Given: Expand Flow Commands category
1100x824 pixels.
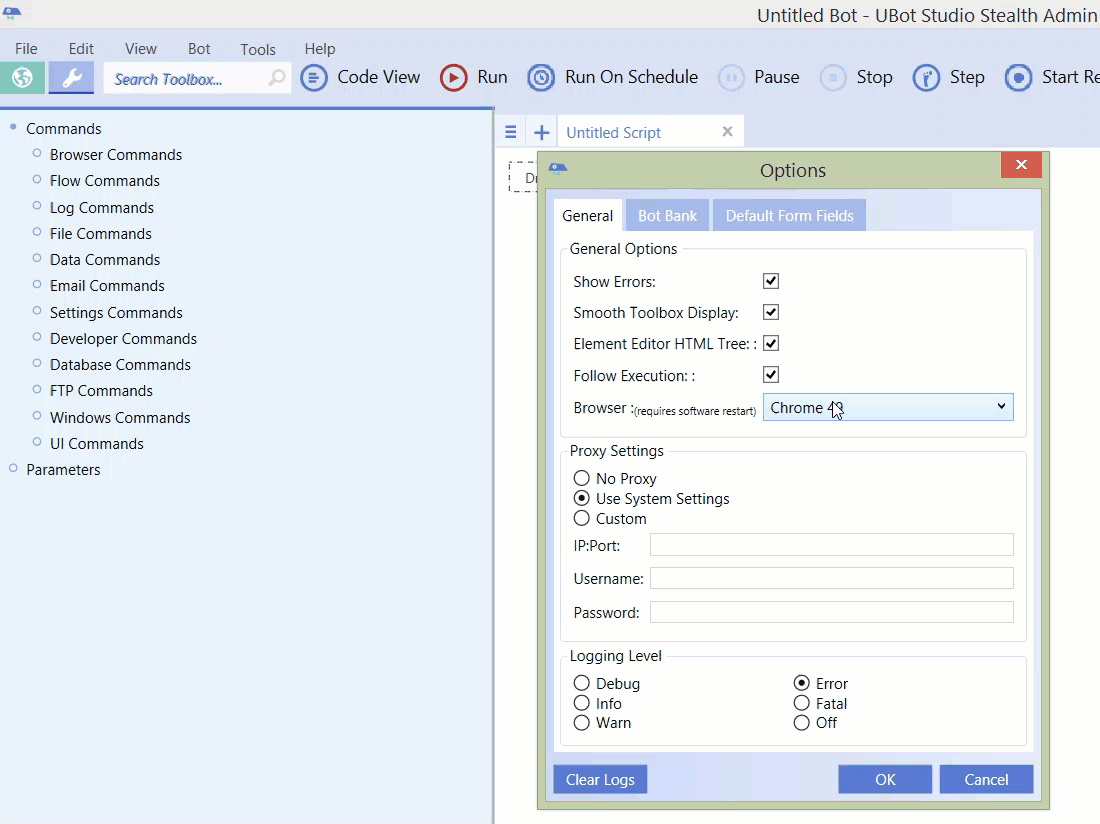Looking at the screenshot, I should click(37, 180).
